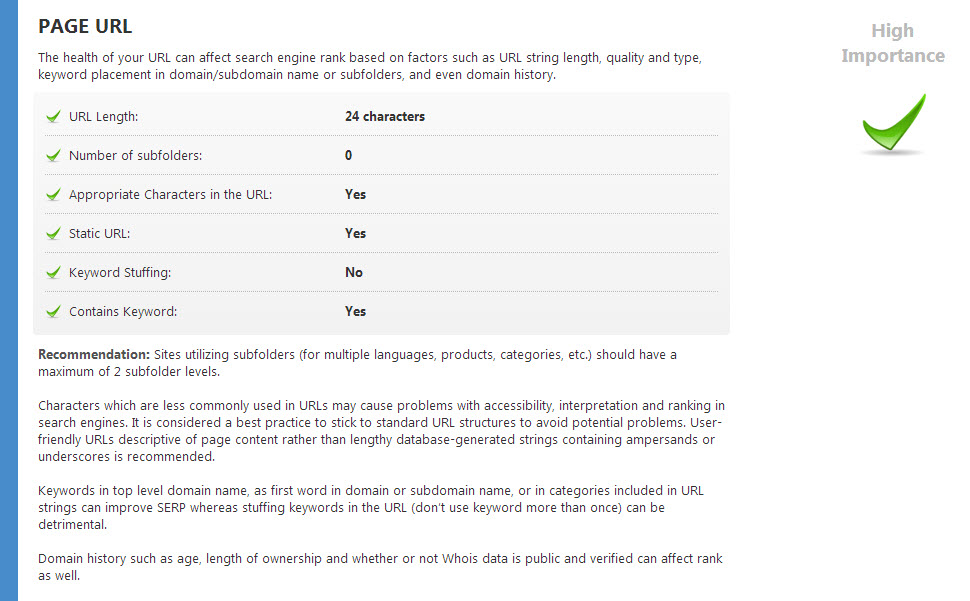Select the URL Length label
Screen dimensions: 970x601
(x=103, y=117)
